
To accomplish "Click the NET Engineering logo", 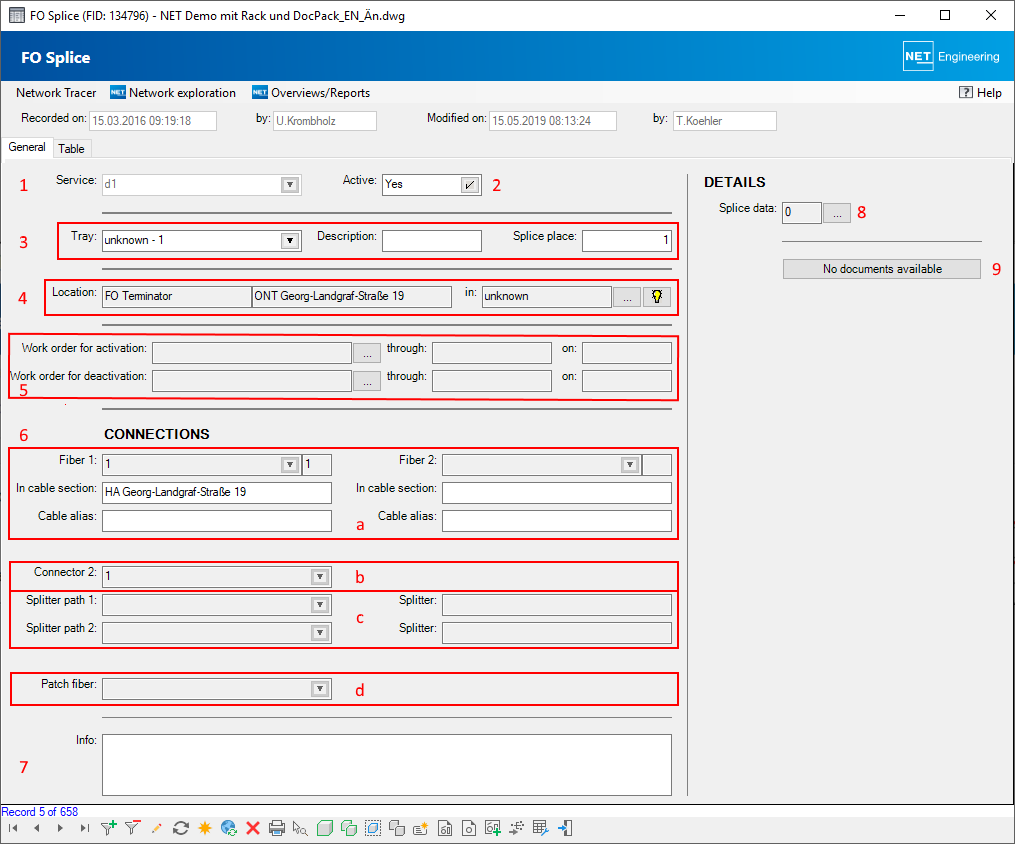I will point(952,56).
